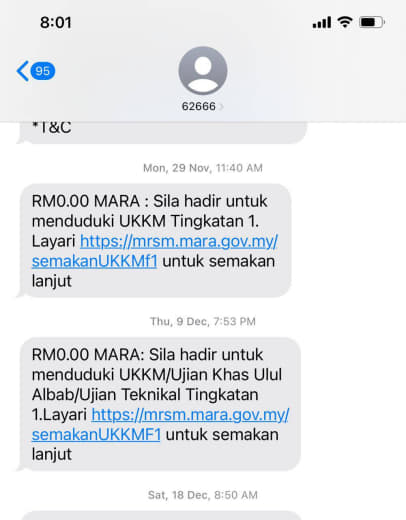Viewport: 406px width, 520px height.
Task: Tap the *T&C message bubble
Action: click(x=161, y=133)
